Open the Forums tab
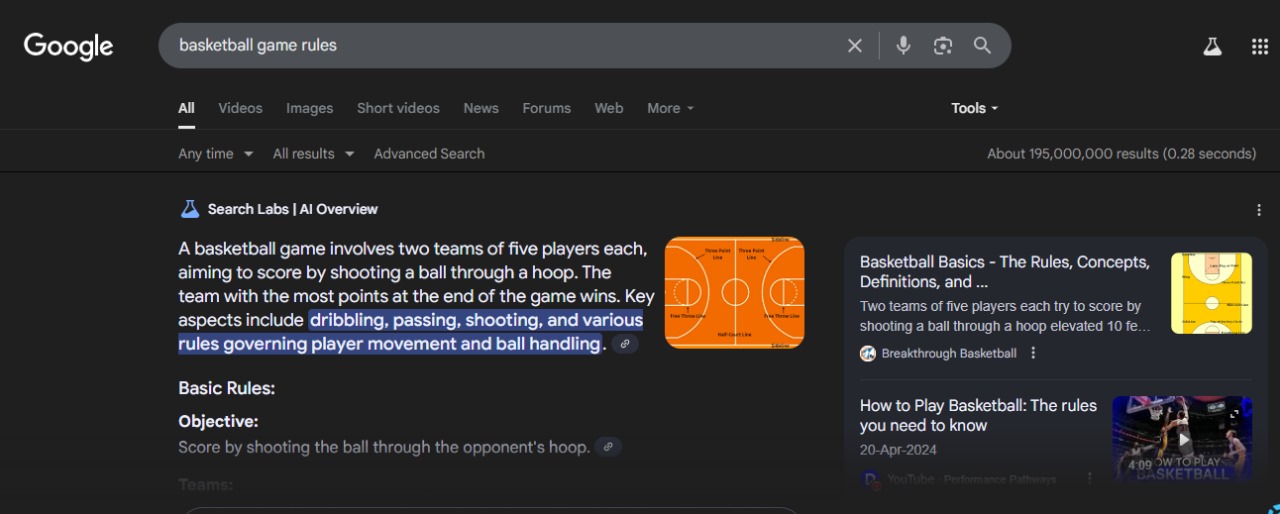 546,108
